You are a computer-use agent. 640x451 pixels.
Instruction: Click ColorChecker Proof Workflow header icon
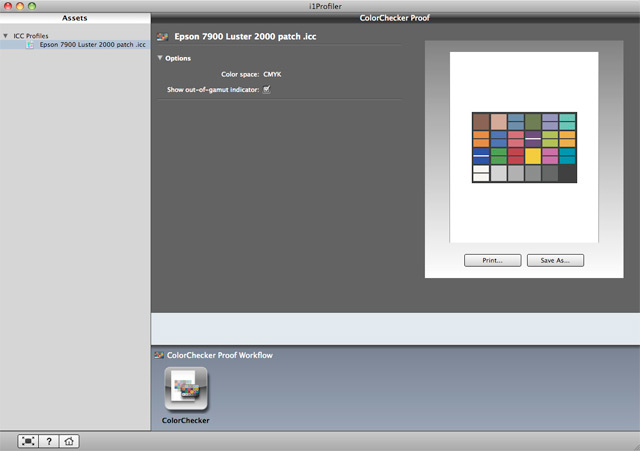[159, 355]
